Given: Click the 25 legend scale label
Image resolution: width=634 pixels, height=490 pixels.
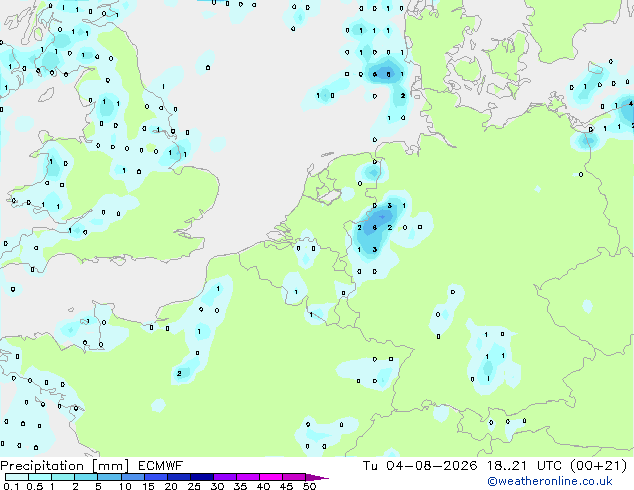Looking at the screenshot, I should point(194,486).
